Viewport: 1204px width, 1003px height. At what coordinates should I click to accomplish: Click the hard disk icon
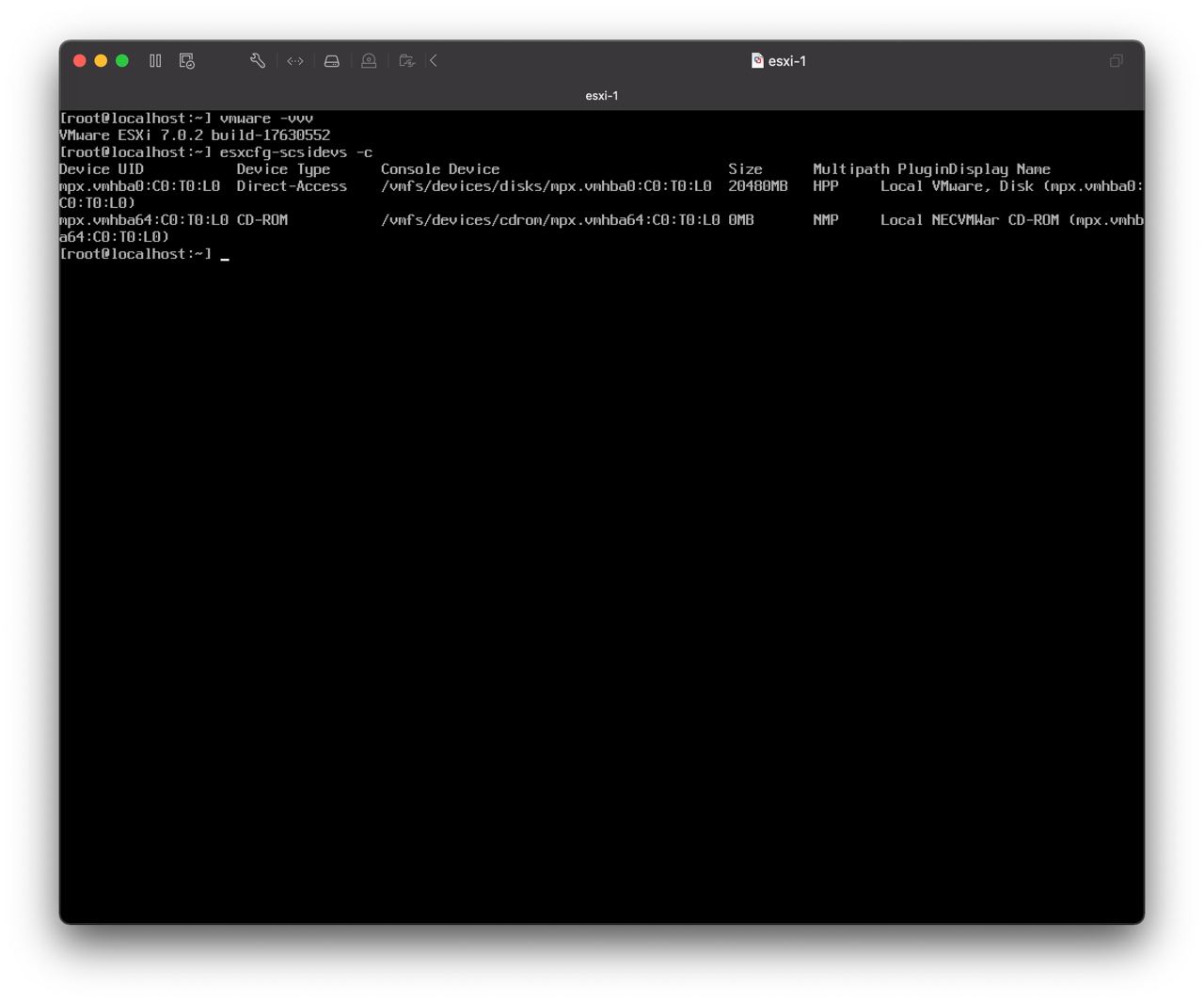coord(332,61)
